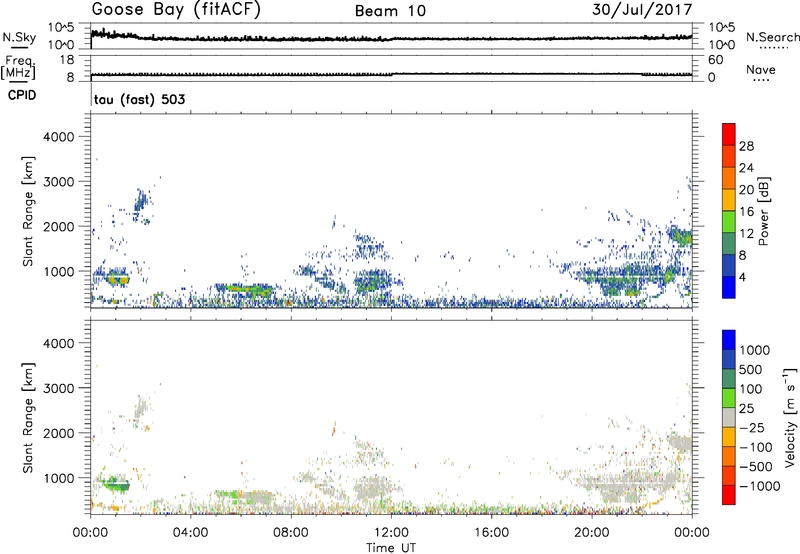Pick the yellow-orange Power segment between 16 and 20

pyautogui.click(x=729, y=200)
